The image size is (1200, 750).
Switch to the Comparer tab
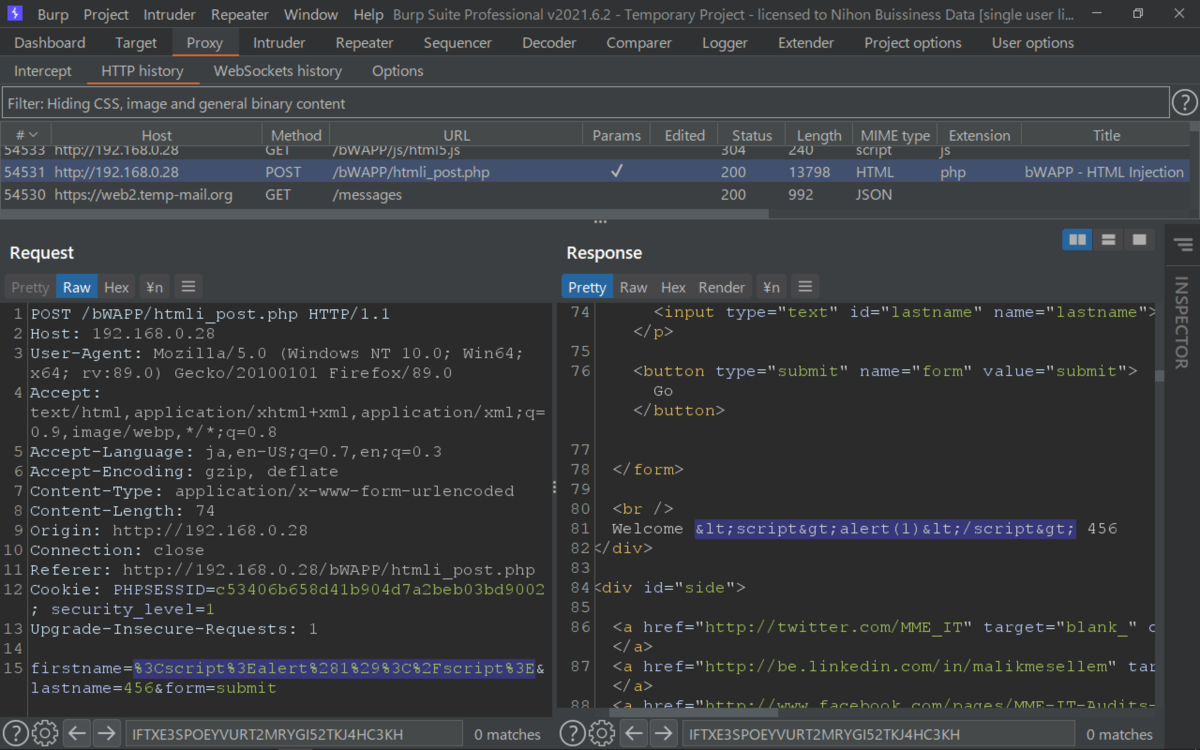pos(639,43)
